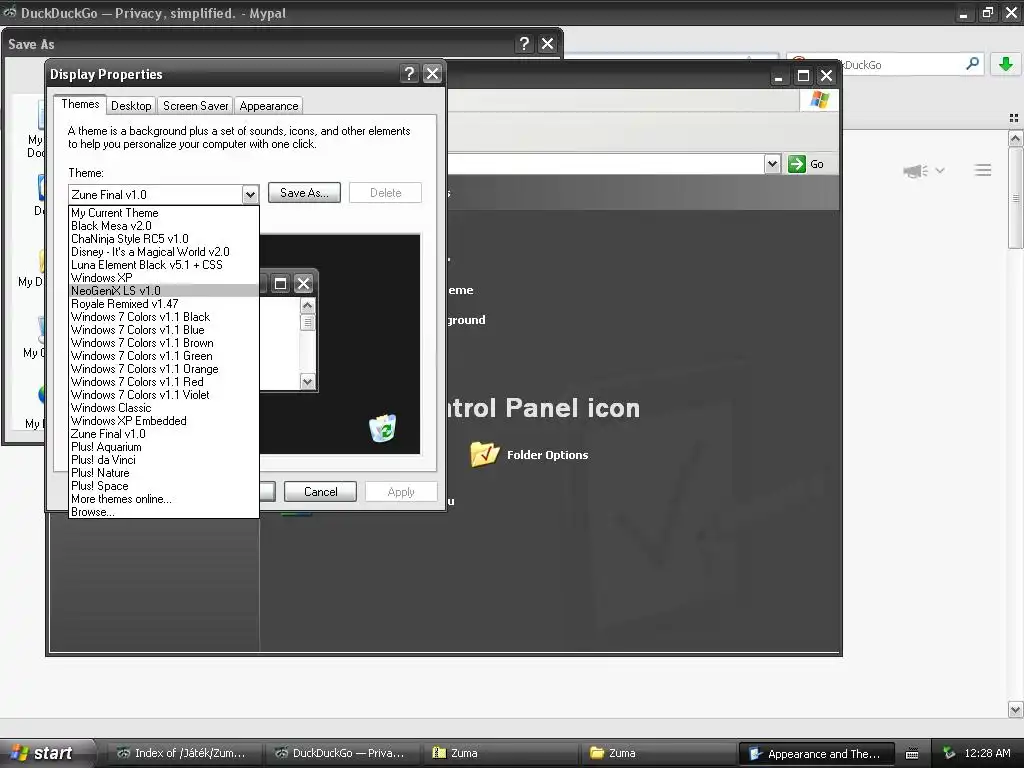Open second Zuma taskbar button with folder icon
The width and height of the screenshot is (1024, 768).
point(657,753)
